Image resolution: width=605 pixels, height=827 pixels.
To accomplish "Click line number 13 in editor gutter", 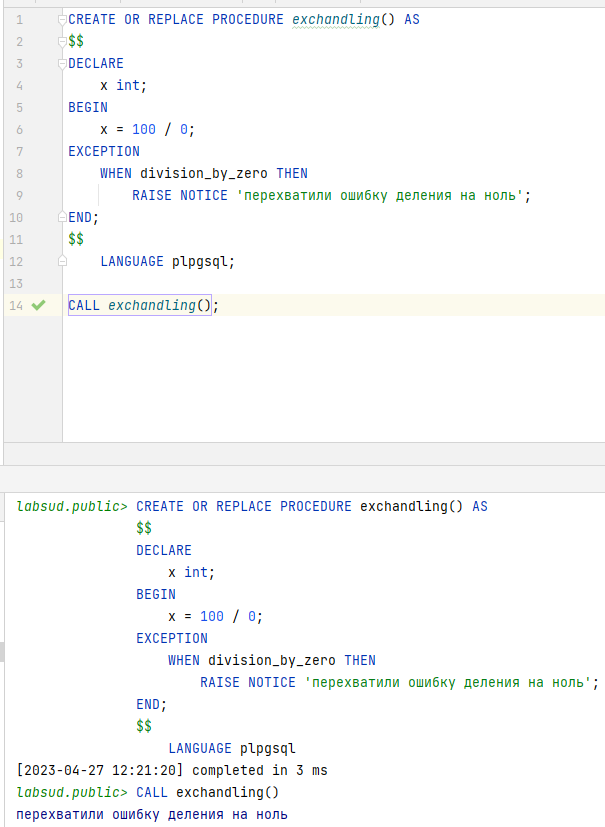I will 16,284.
